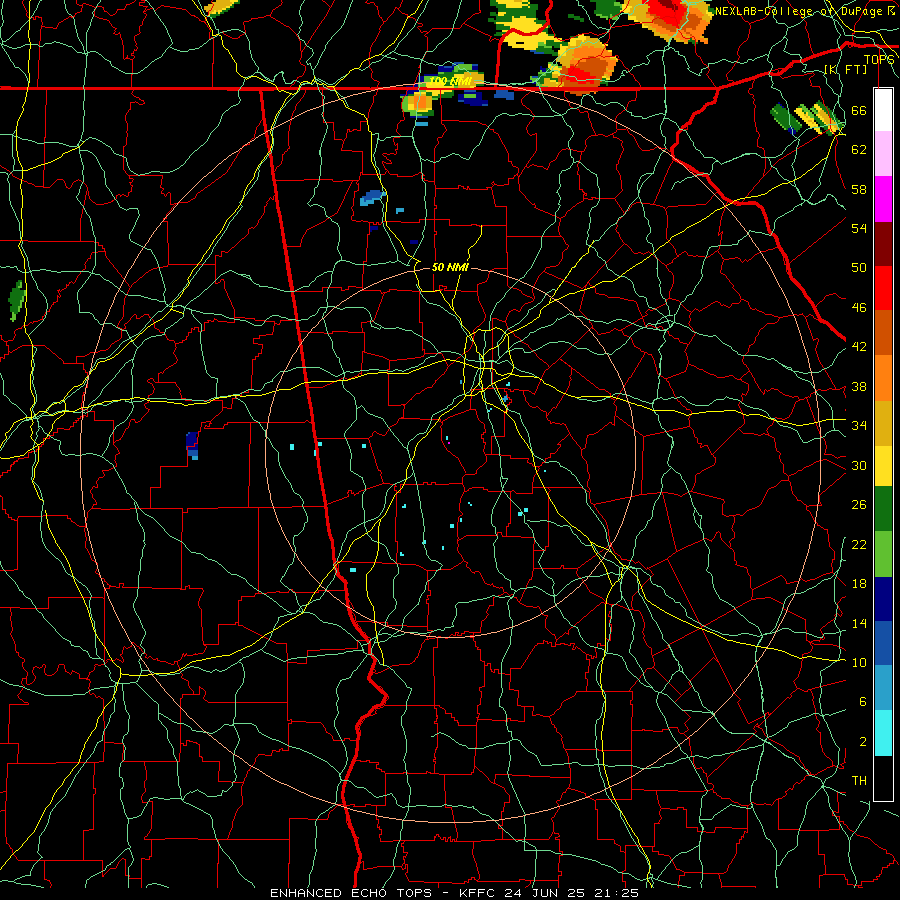This screenshot has height=900, width=900.
Task: Click the 46 value in the legend
Action: (x=859, y=308)
